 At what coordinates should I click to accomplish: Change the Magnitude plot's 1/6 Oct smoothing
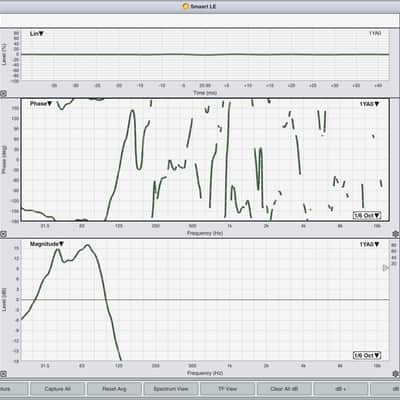point(367,356)
